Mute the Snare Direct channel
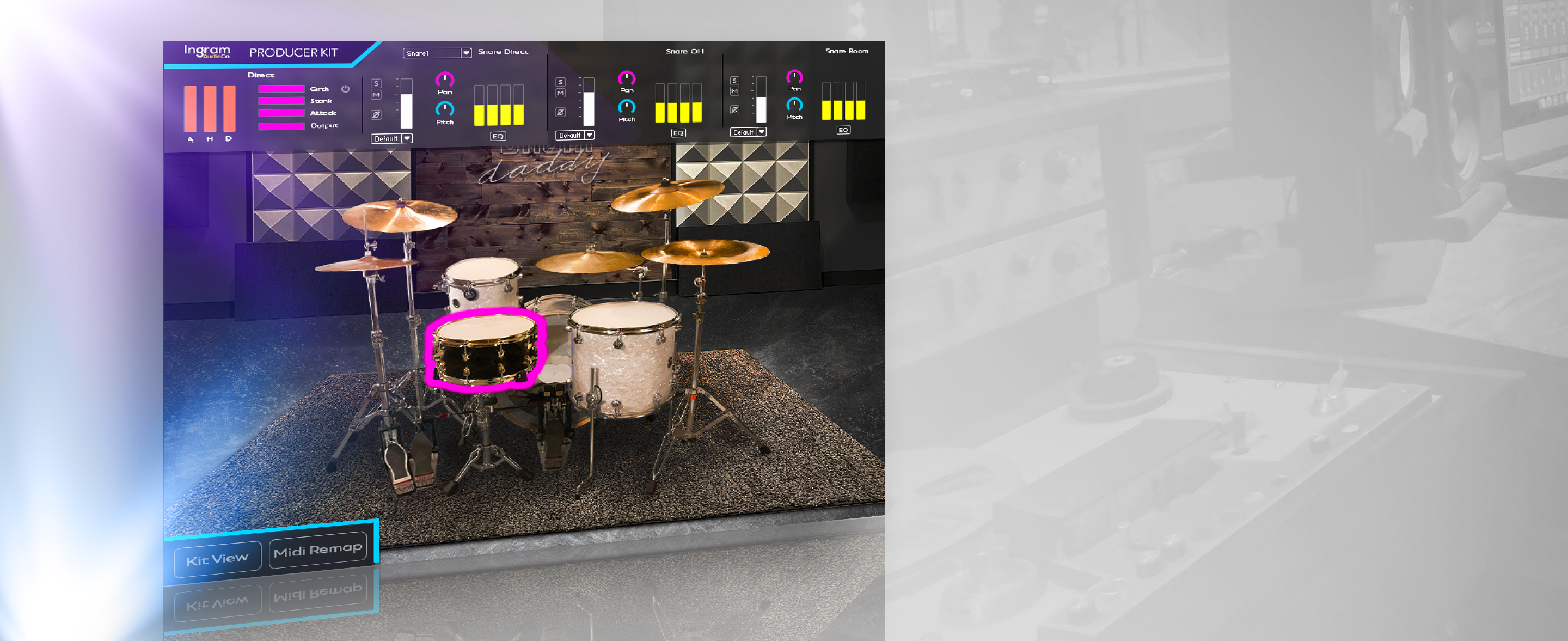The height and width of the screenshot is (641, 1568). [376, 95]
